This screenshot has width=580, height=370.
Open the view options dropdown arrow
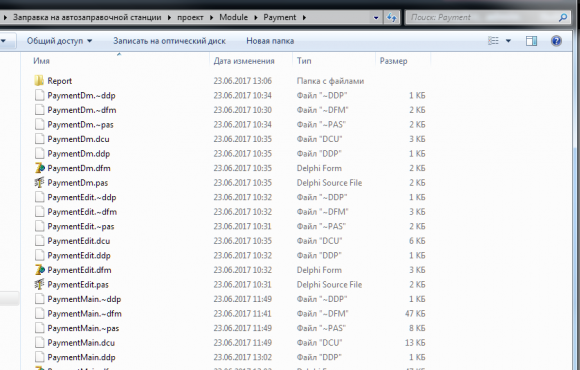508,41
